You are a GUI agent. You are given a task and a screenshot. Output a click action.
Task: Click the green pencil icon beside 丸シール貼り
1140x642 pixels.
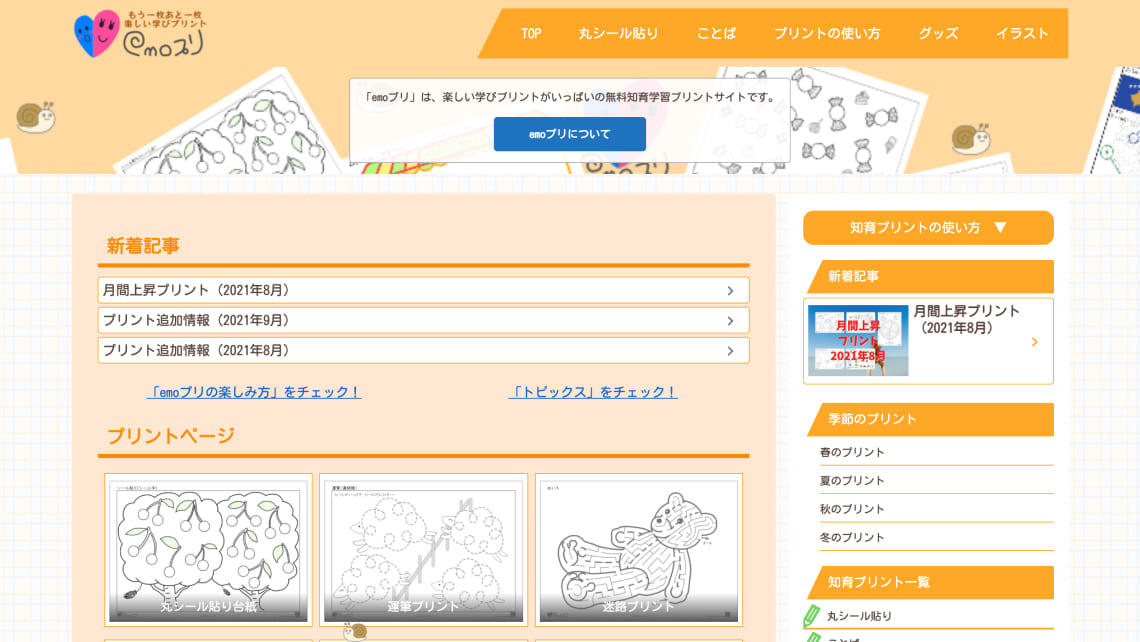[x=811, y=617]
